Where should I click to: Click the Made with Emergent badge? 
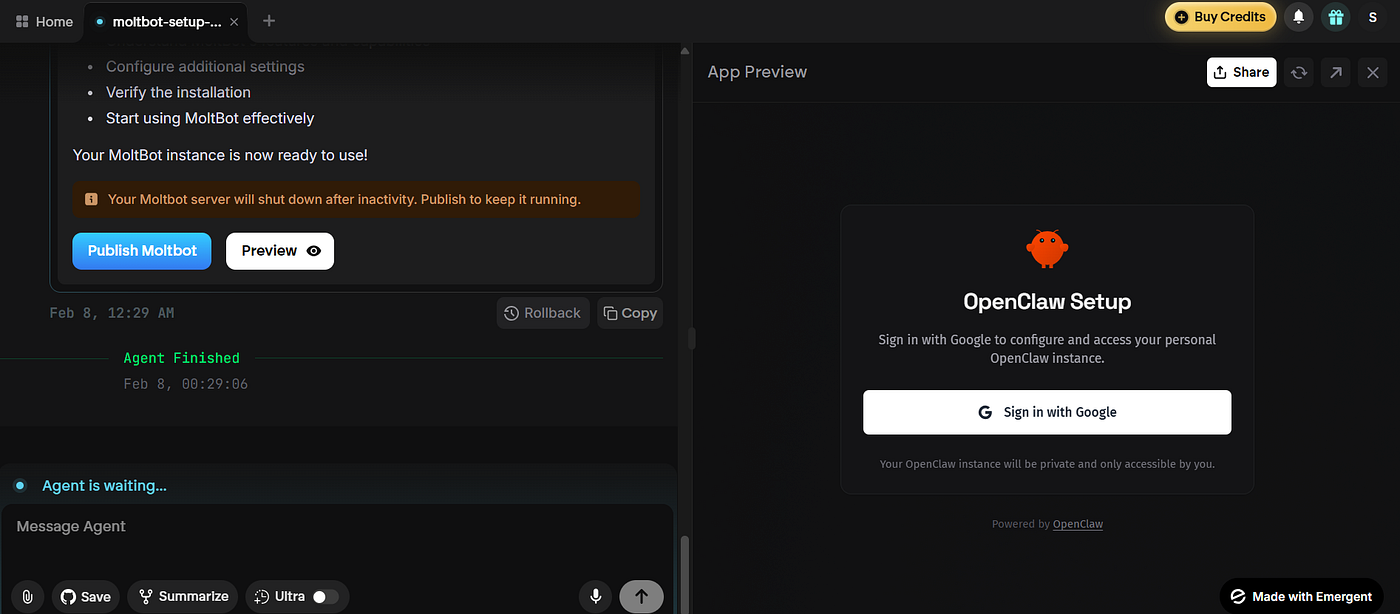tap(1302, 596)
